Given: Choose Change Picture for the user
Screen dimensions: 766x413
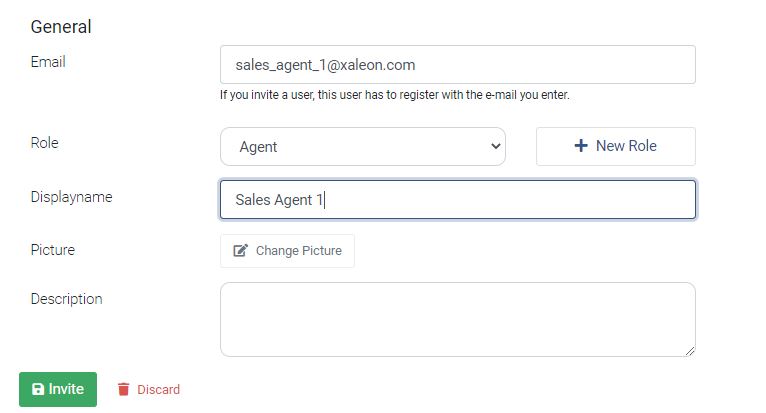Looking at the screenshot, I should pos(287,251).
